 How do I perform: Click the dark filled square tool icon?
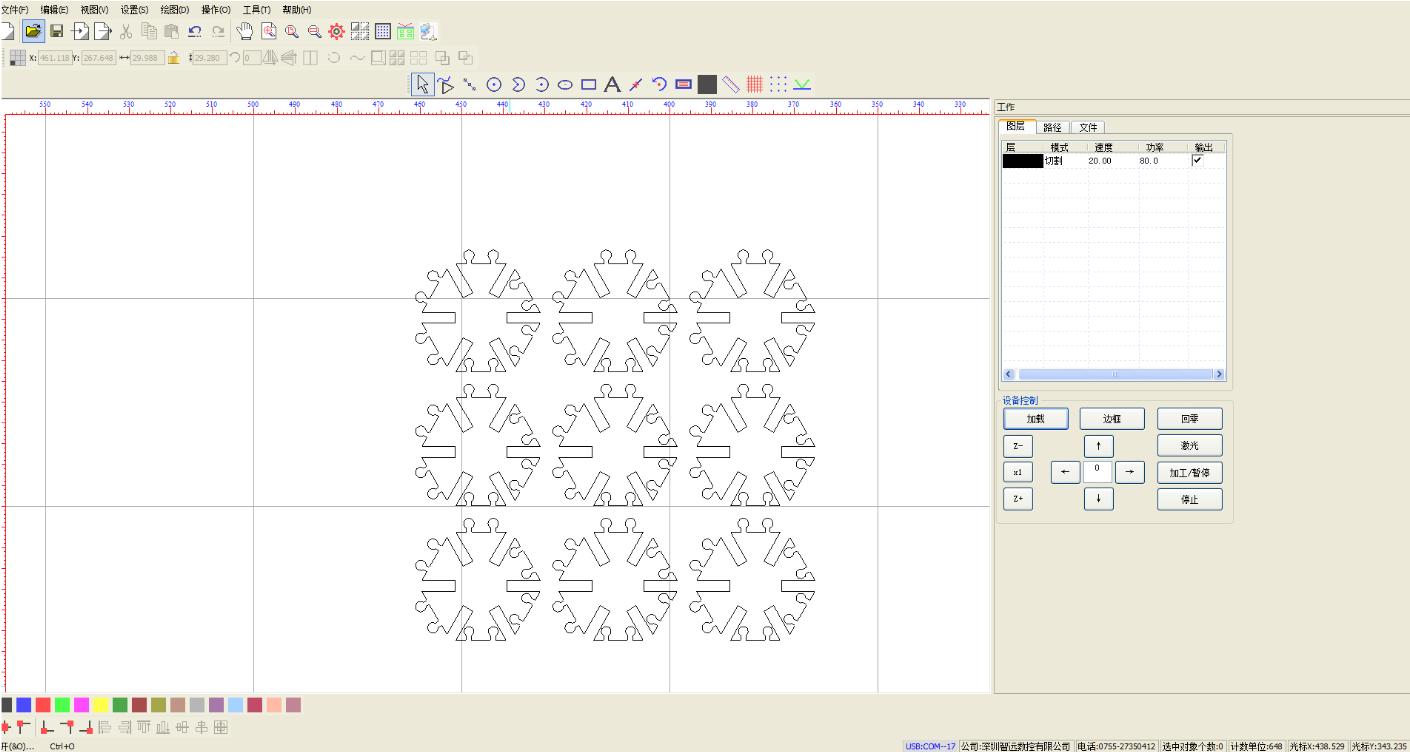pos(707,85)
